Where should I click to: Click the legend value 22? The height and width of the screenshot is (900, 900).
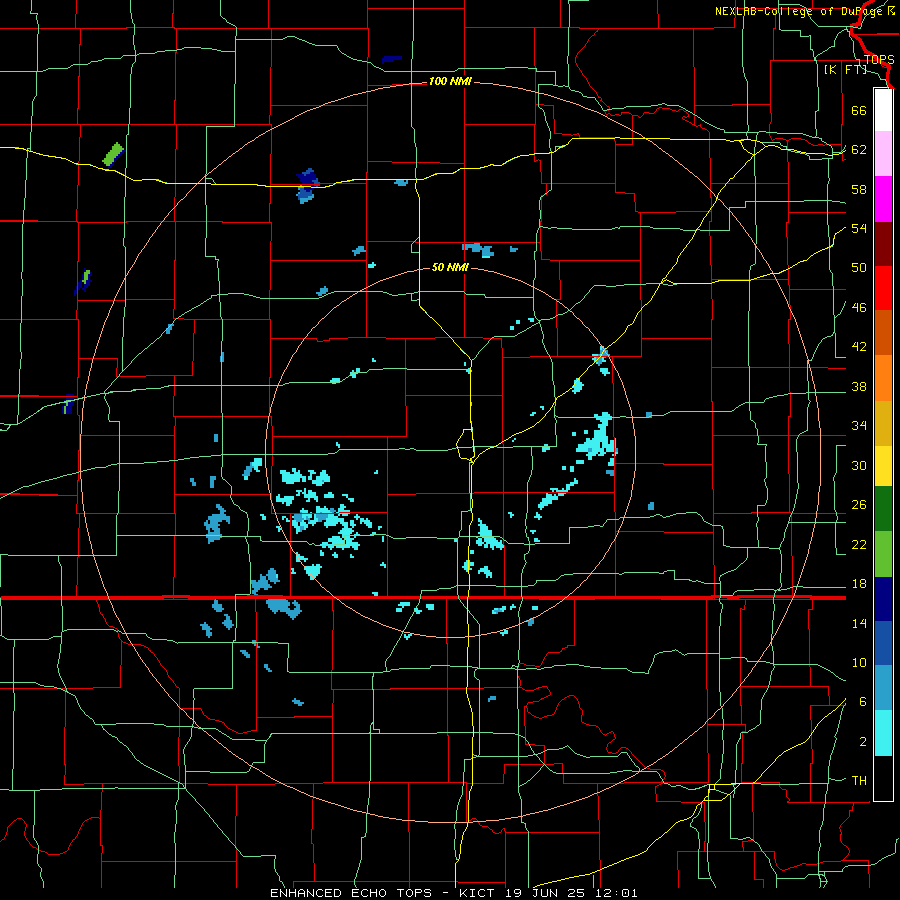(x=859, y=544)
